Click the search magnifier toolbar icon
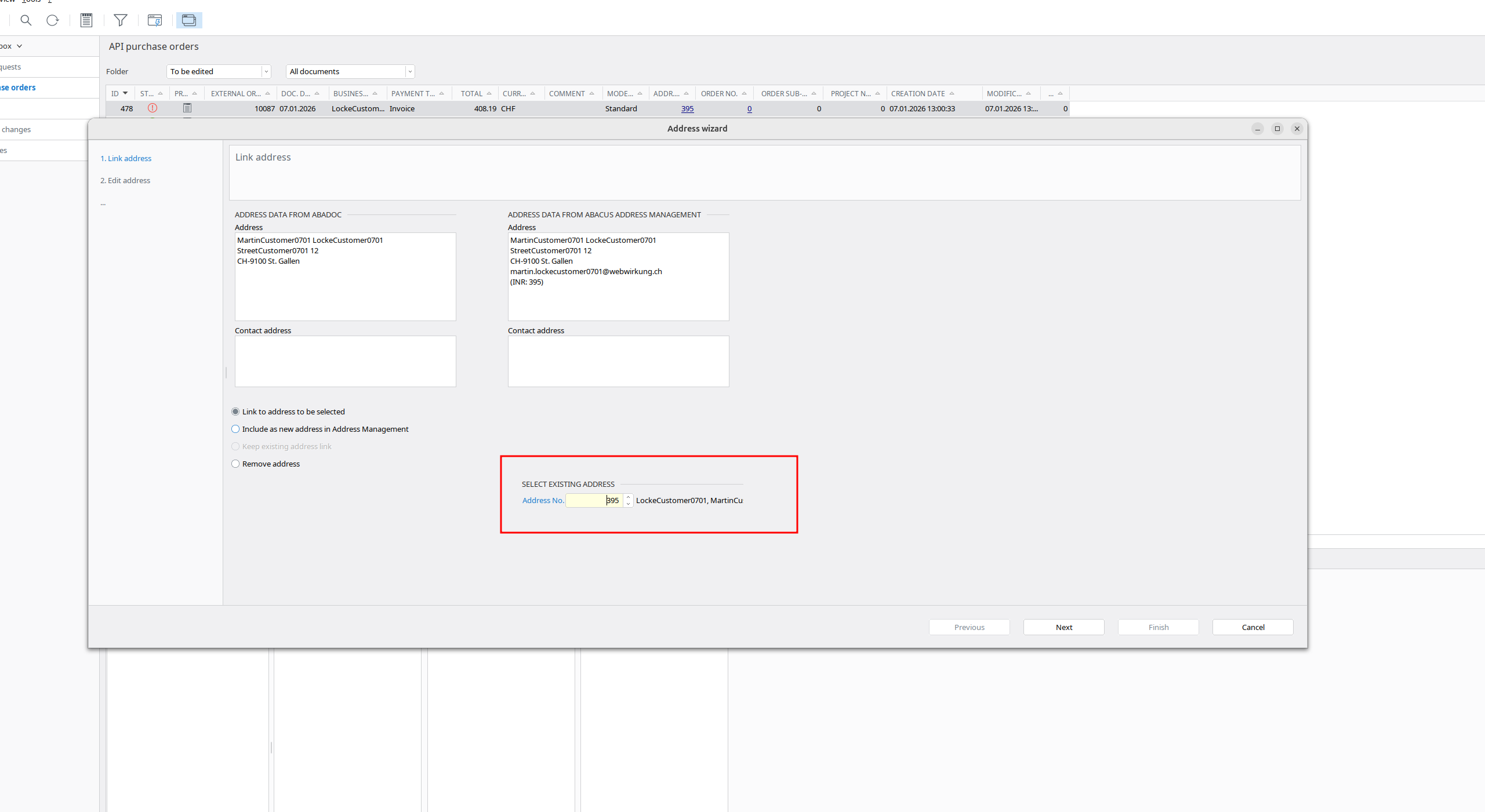This screenshot has width=1485, height=812. pyautogui.click(x=26, y=20)
